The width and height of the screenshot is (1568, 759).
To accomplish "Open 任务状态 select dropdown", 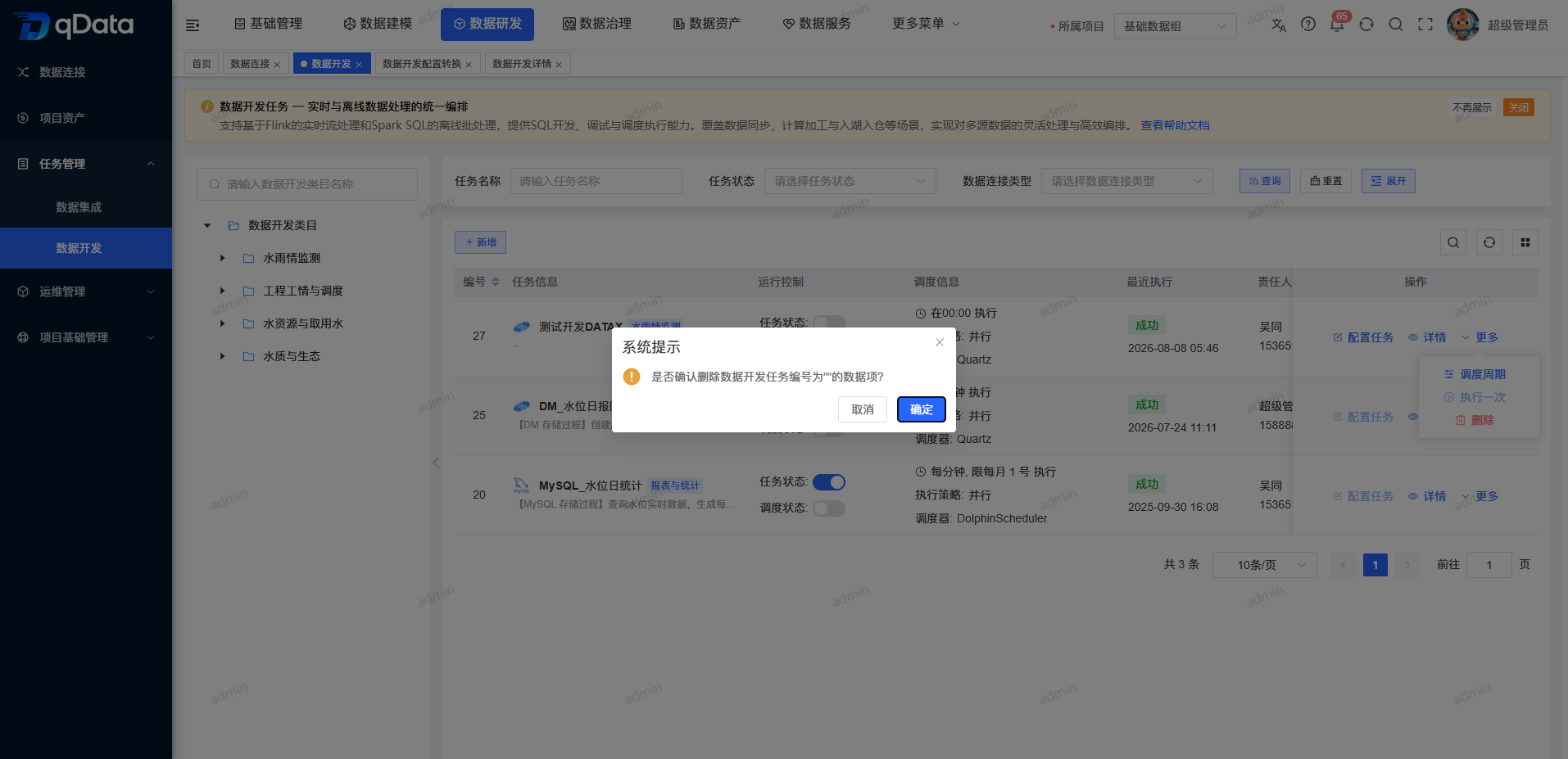I will click(850, 181).
